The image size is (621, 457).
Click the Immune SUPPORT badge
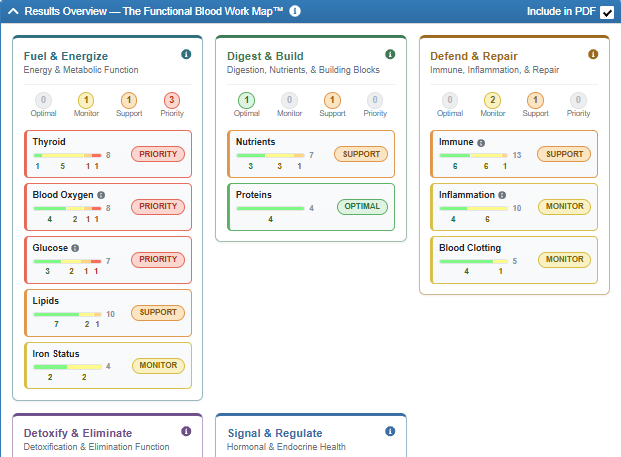[x=564, y=154]
